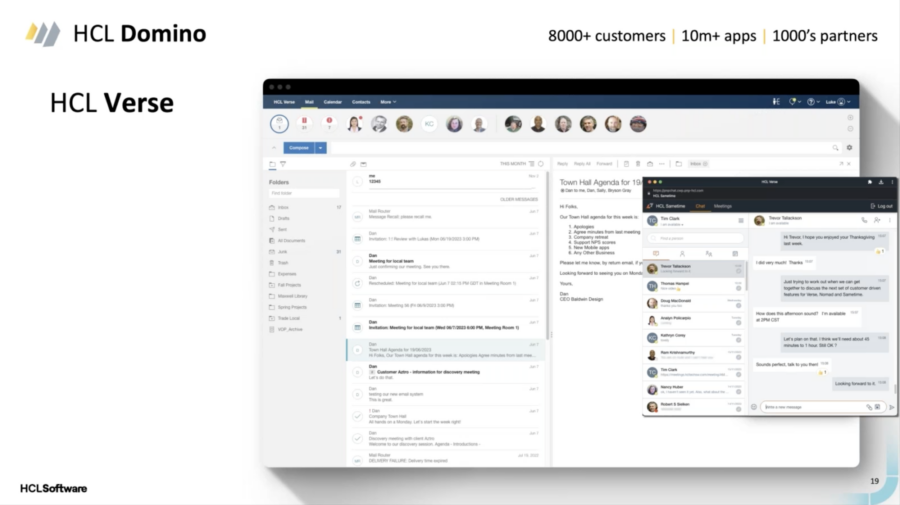The image size is (900, 505).
Task: Select the KC initials contact bubble
Action: (x=429, y=124)
